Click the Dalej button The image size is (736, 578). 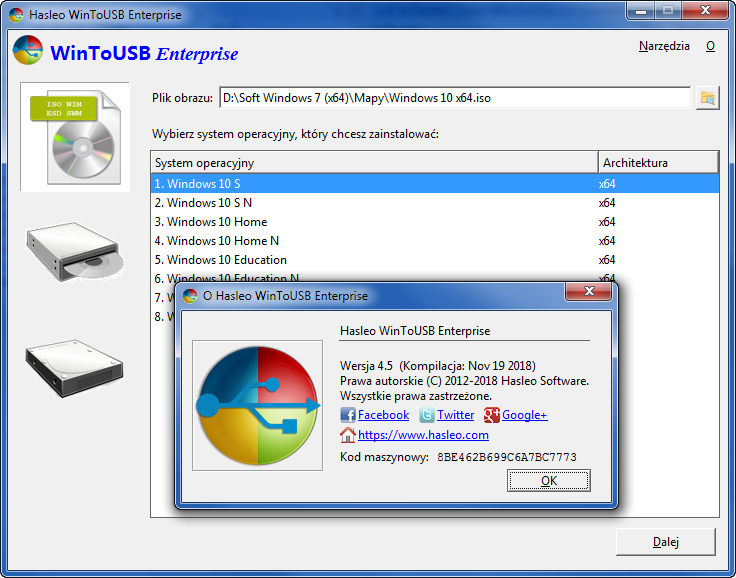666,542
